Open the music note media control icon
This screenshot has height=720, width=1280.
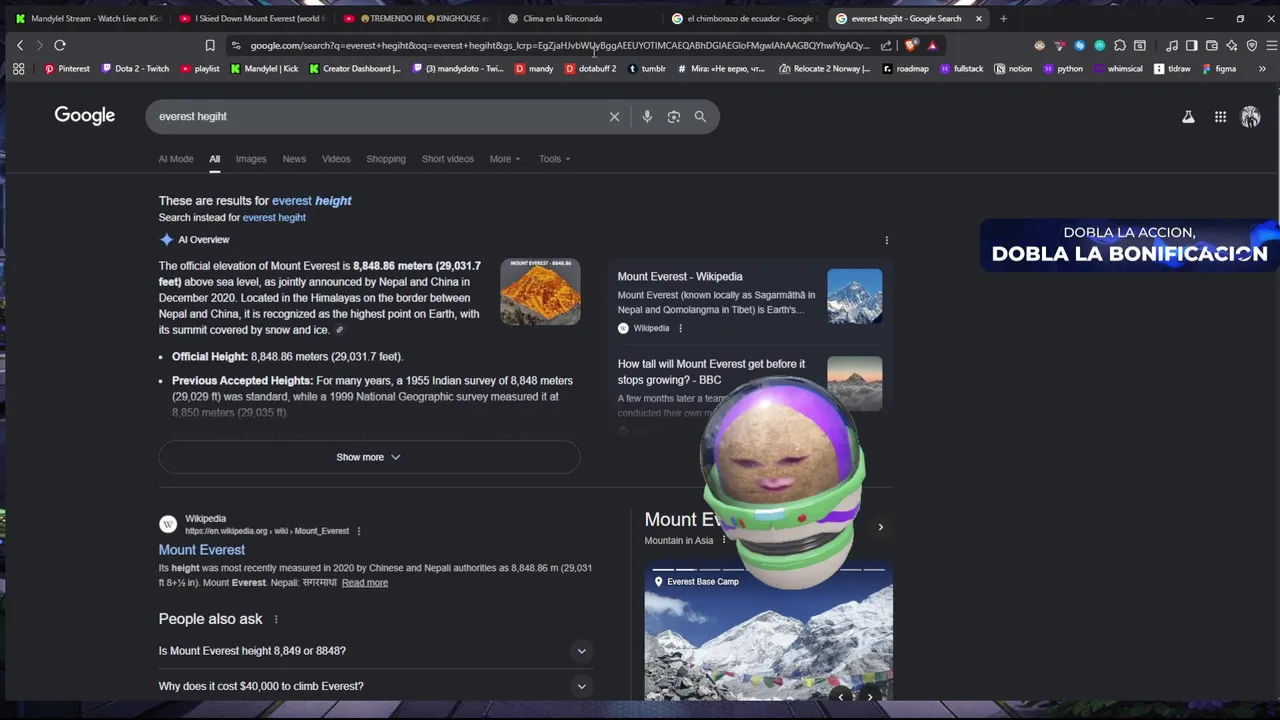point(1172,45)
